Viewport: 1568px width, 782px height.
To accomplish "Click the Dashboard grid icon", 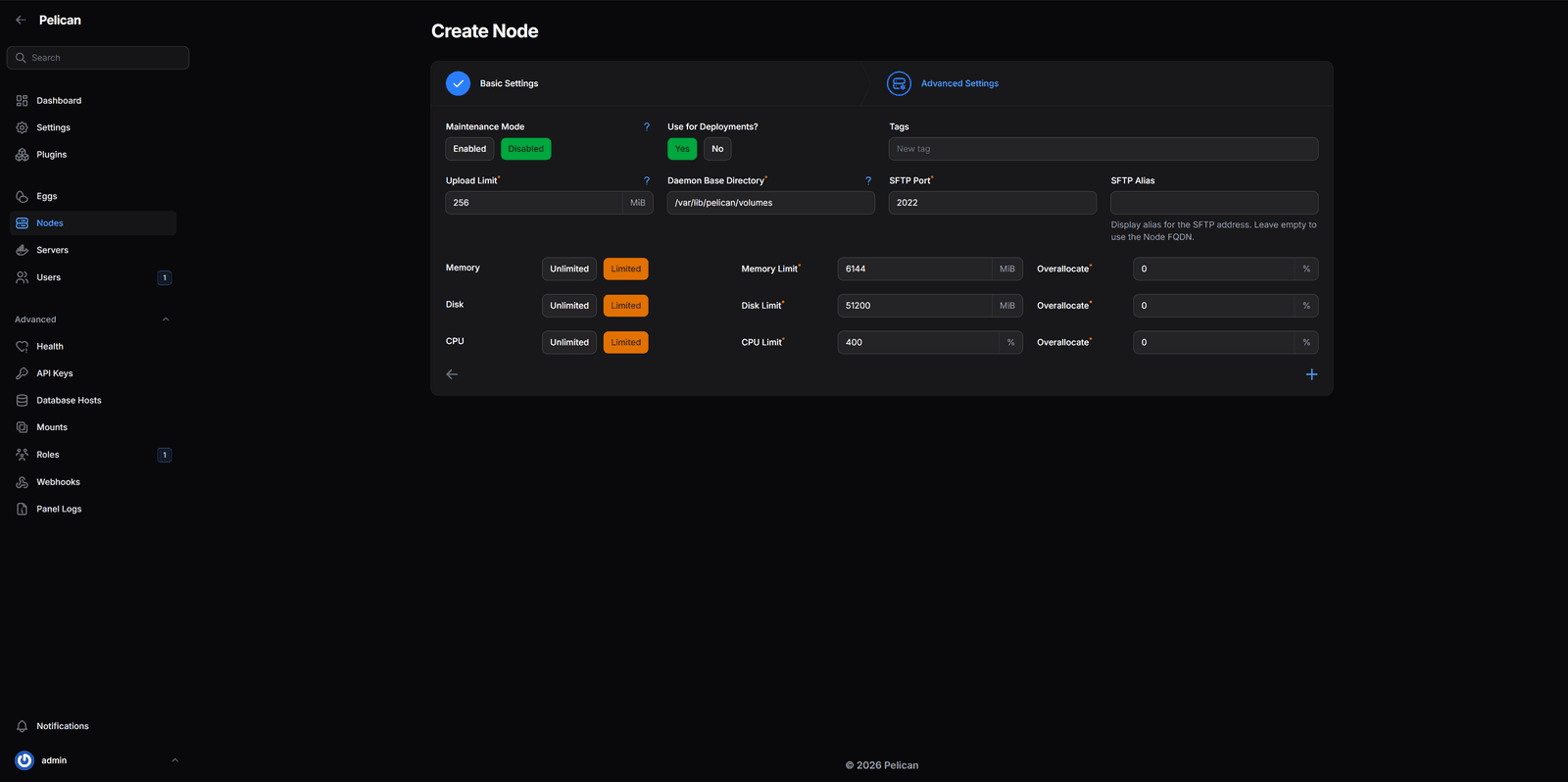I will (22, 101).
